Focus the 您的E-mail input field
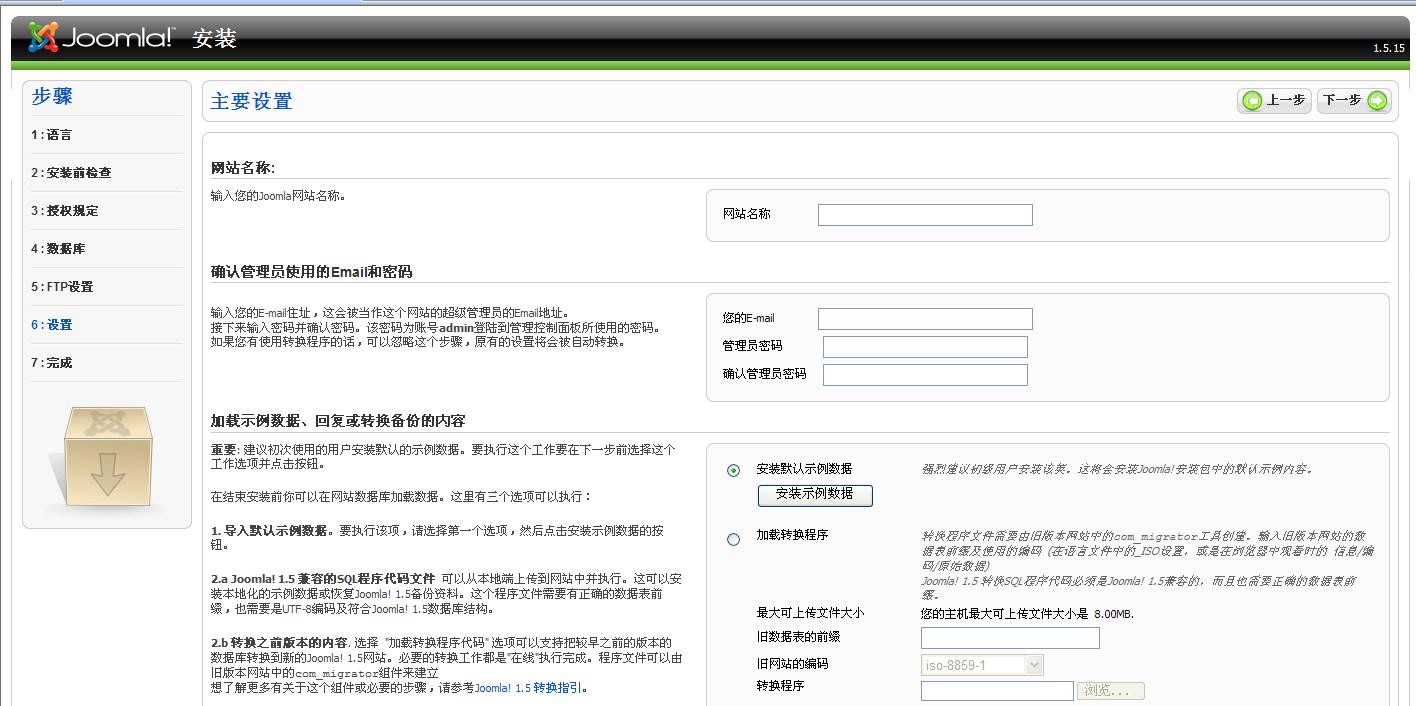This screenshot has width=1416, height=706. [x=925, y=319]
